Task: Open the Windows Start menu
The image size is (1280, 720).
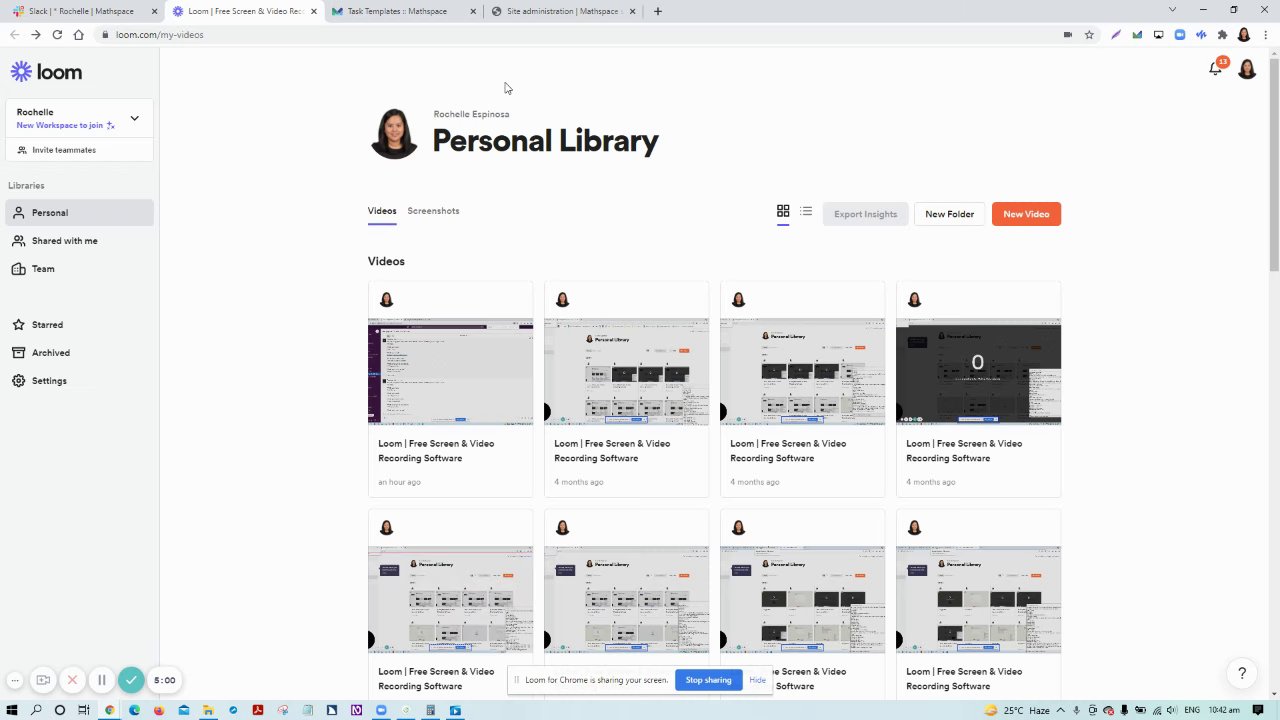Action: [x=12, y=710]
